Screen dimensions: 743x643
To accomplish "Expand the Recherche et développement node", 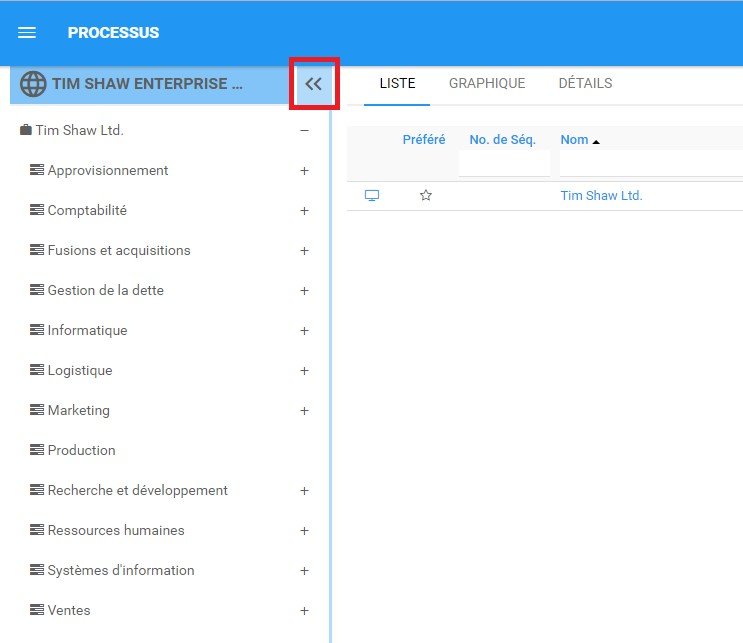I will (305, 491).
